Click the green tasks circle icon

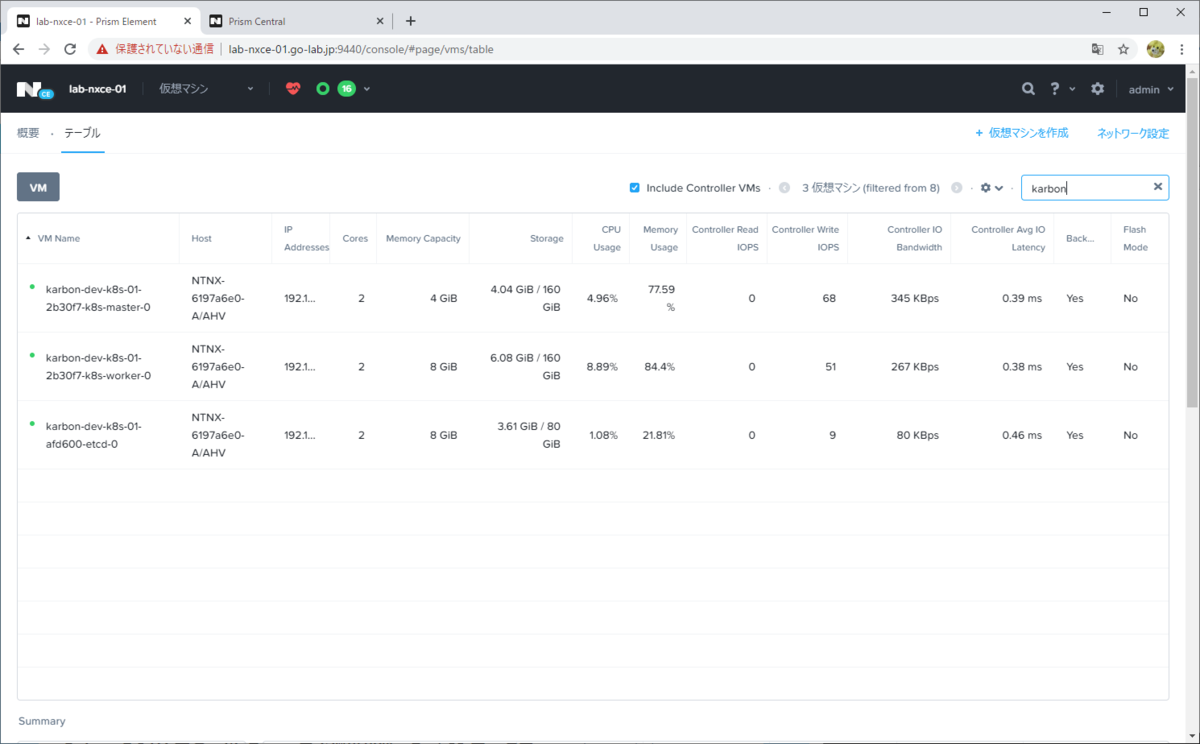pyautogui.click(x=323, y=89)
